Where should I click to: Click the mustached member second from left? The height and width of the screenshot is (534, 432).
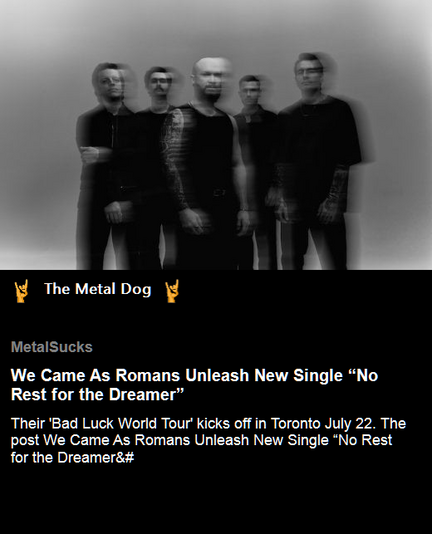coord(155,163)
